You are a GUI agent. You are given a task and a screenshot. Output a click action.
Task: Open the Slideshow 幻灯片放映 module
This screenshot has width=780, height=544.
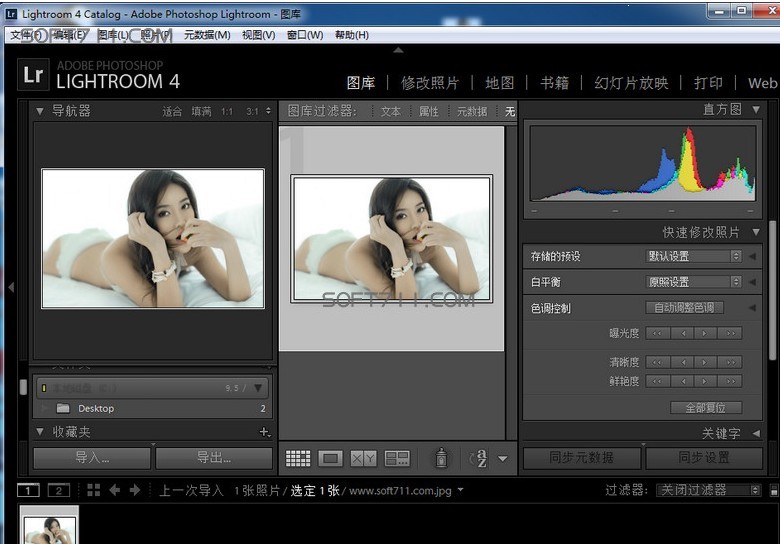(x=631, y=83)
